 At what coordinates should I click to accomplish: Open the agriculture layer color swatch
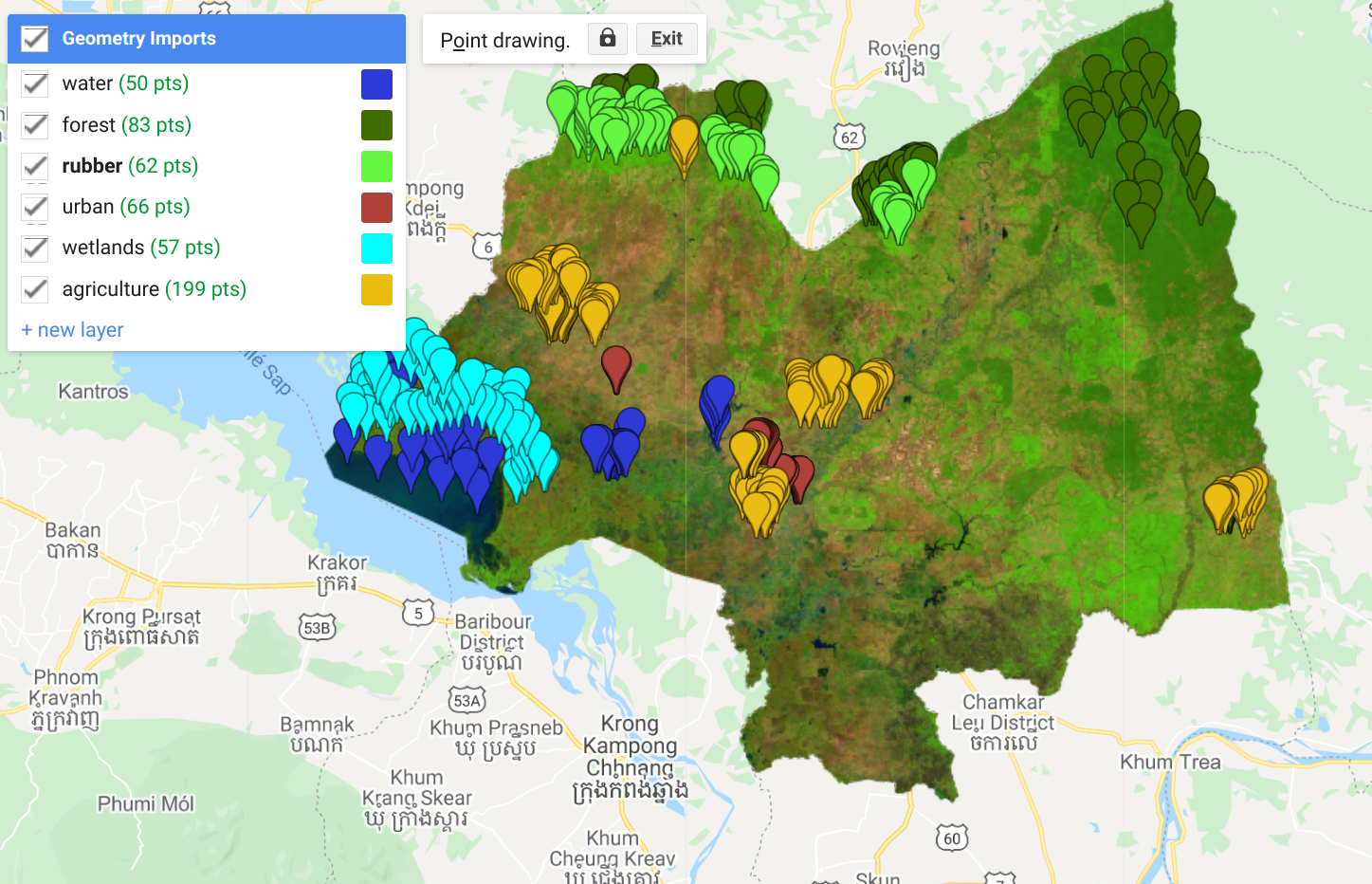point(376,289)
